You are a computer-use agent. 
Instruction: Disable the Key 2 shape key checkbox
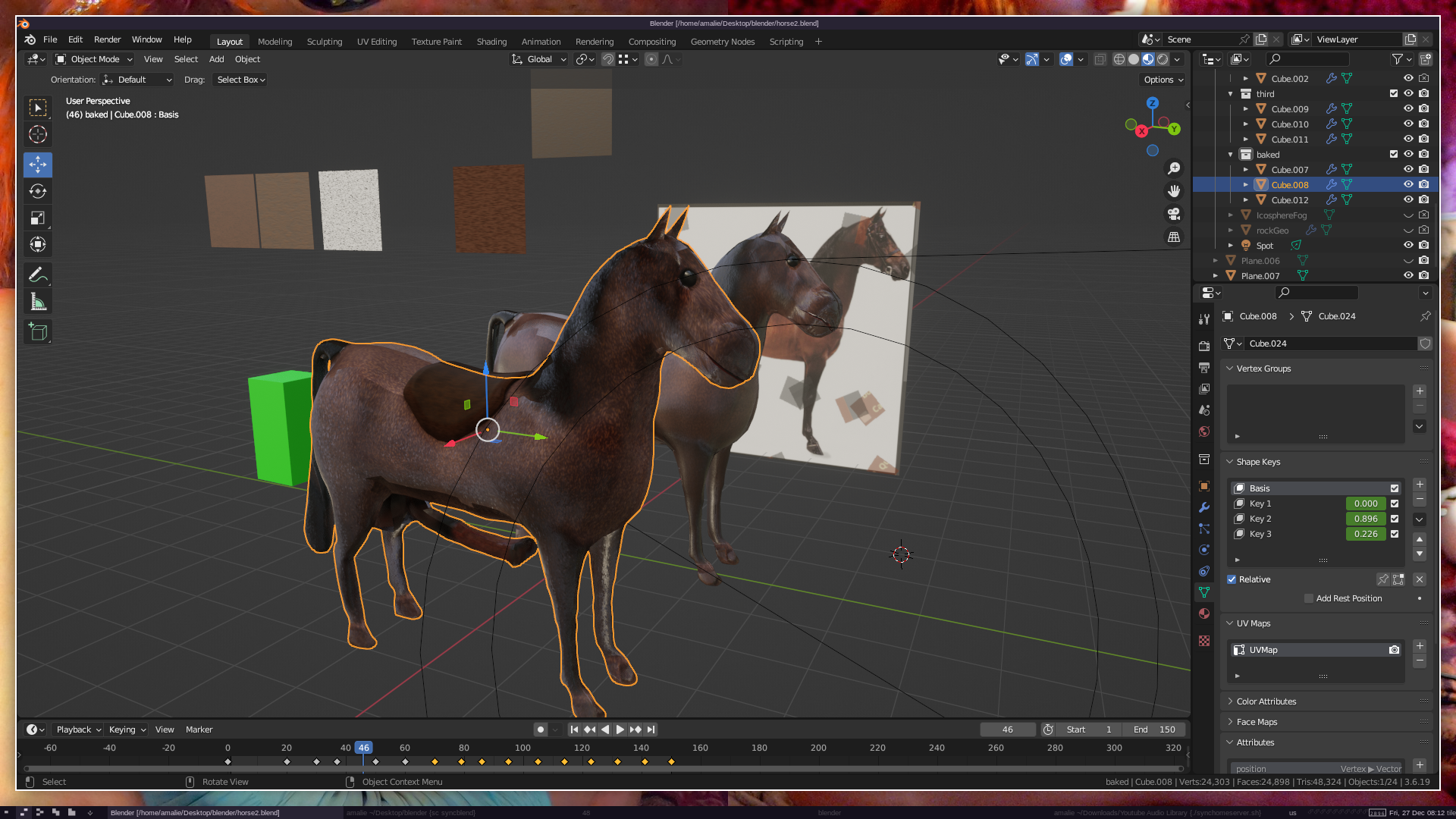1395,519
